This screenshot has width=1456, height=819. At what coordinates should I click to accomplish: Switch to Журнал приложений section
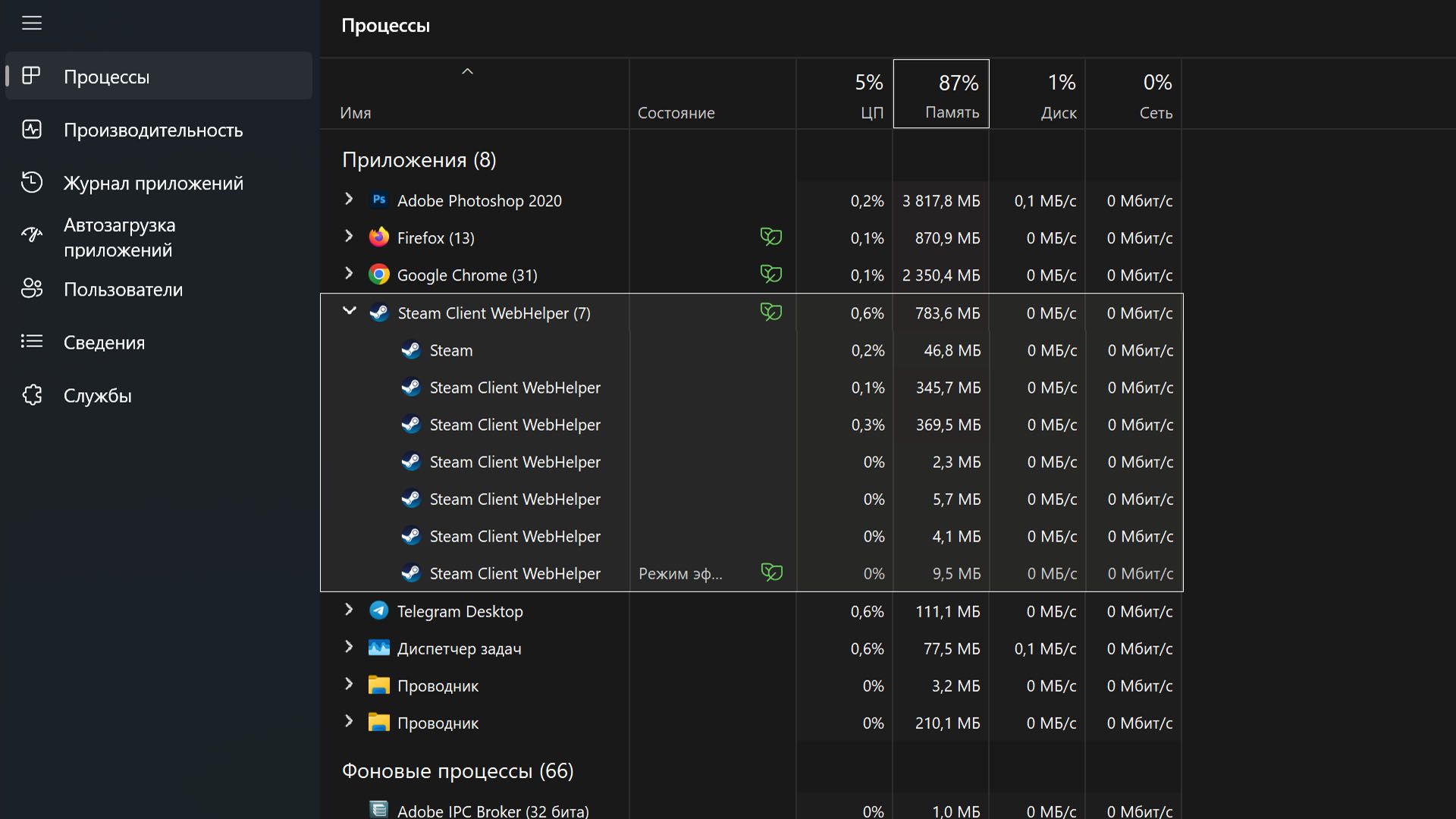pyautogui.click(x=152, y=183)
